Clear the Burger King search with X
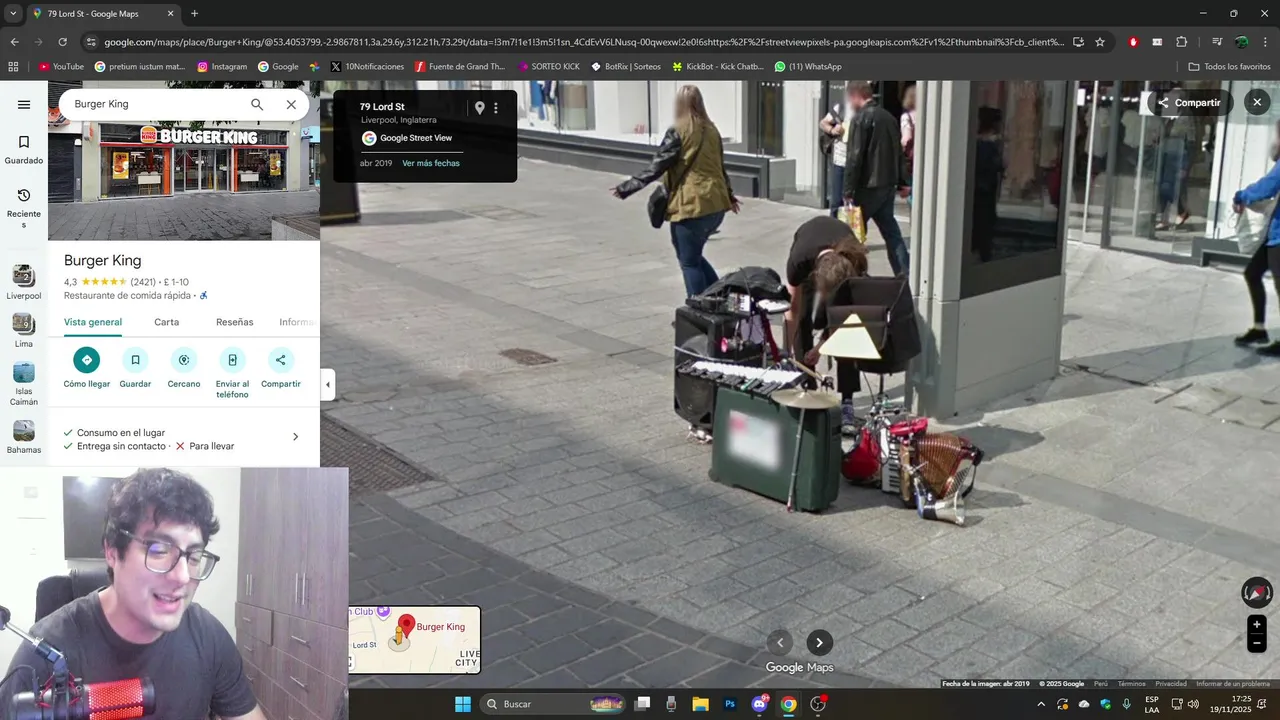Screen dimensions: 1280x720 pos(291,104)
